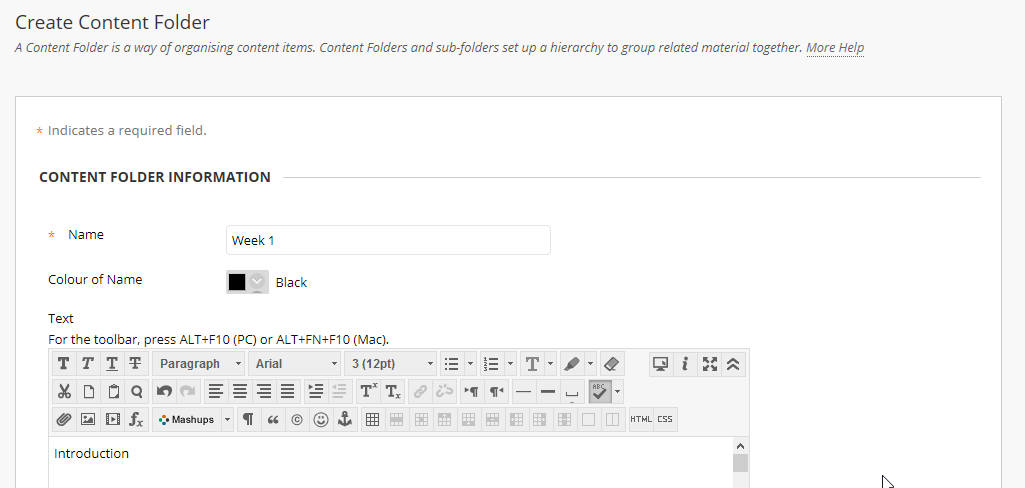Preview content with monitor icon

click(x=661, y=364)
